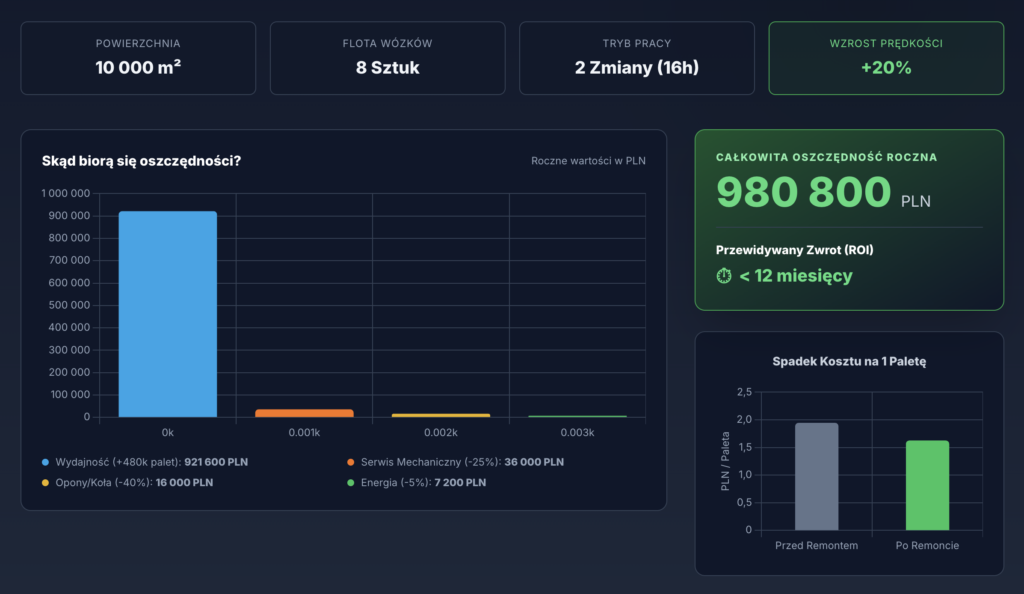Click the gray Przed Remontem bar
Screen dimensions: 1024x594
click(816, 476)
